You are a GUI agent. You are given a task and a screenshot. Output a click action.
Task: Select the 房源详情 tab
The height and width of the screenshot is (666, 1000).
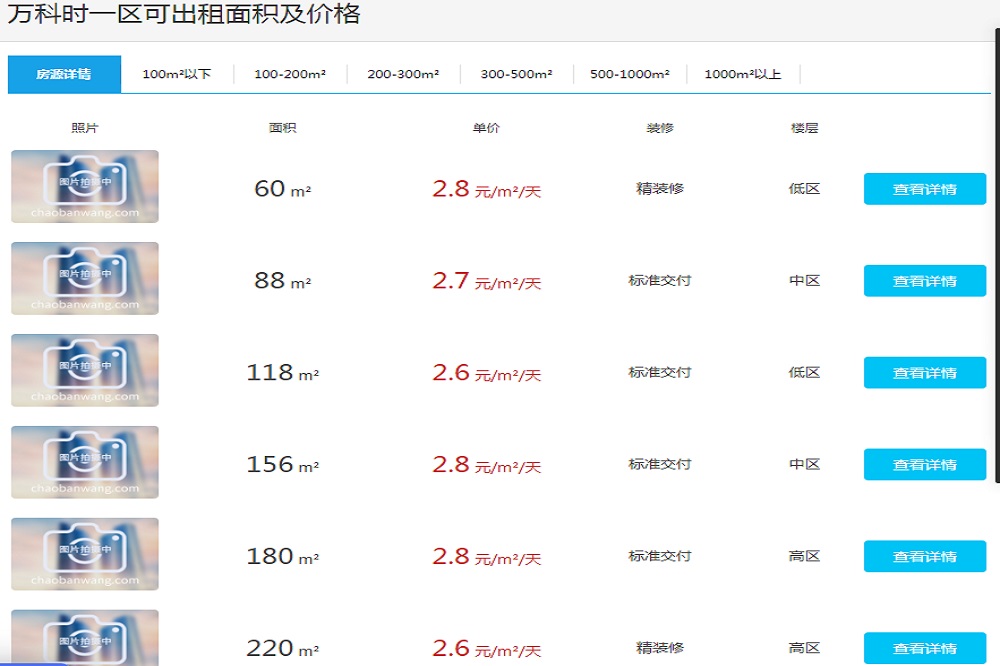(64, 74)
